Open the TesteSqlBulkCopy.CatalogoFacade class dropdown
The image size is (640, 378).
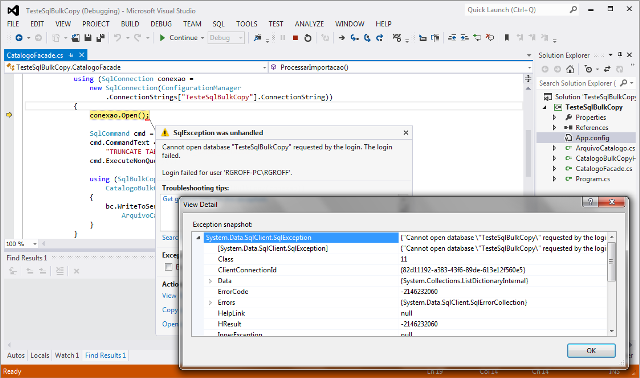(x=264, y=67)
